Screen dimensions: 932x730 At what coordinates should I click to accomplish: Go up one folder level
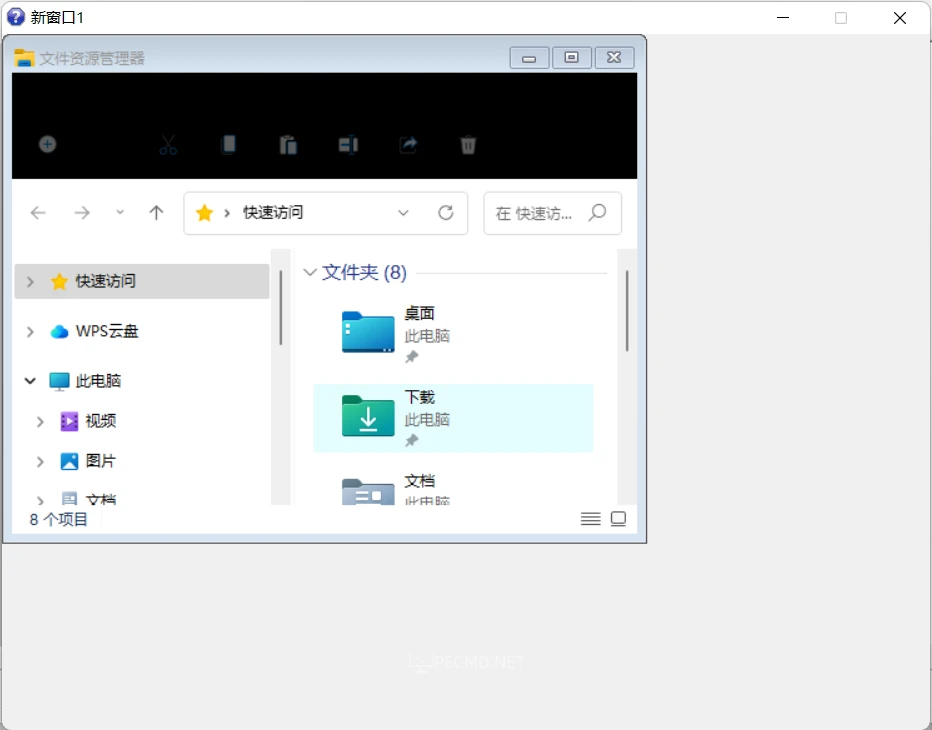pos(156,212)
